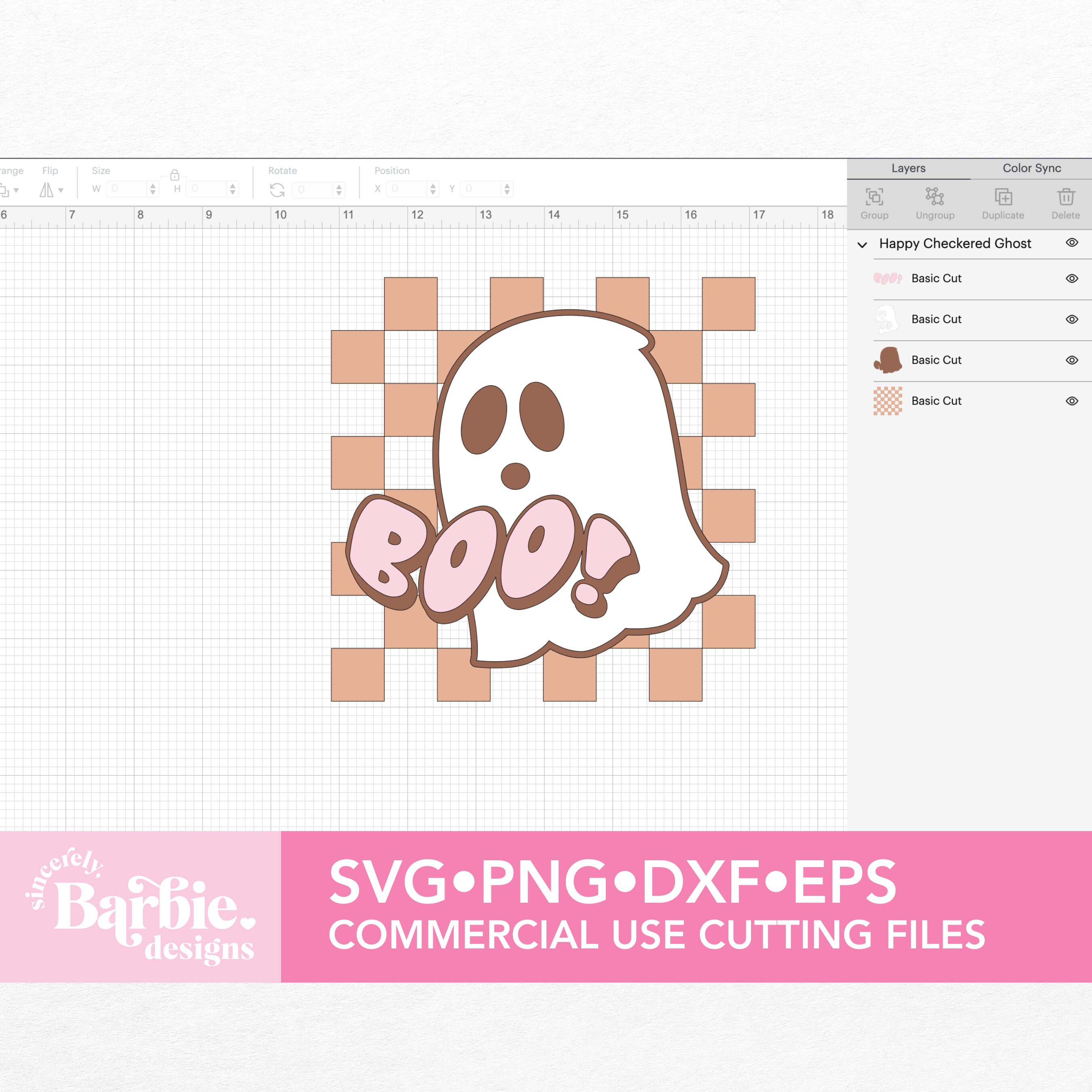This screenshot has height=1092, width=1092.
Task: Click the white ghost layer thumbnail
Action: (x=889, y=319)
